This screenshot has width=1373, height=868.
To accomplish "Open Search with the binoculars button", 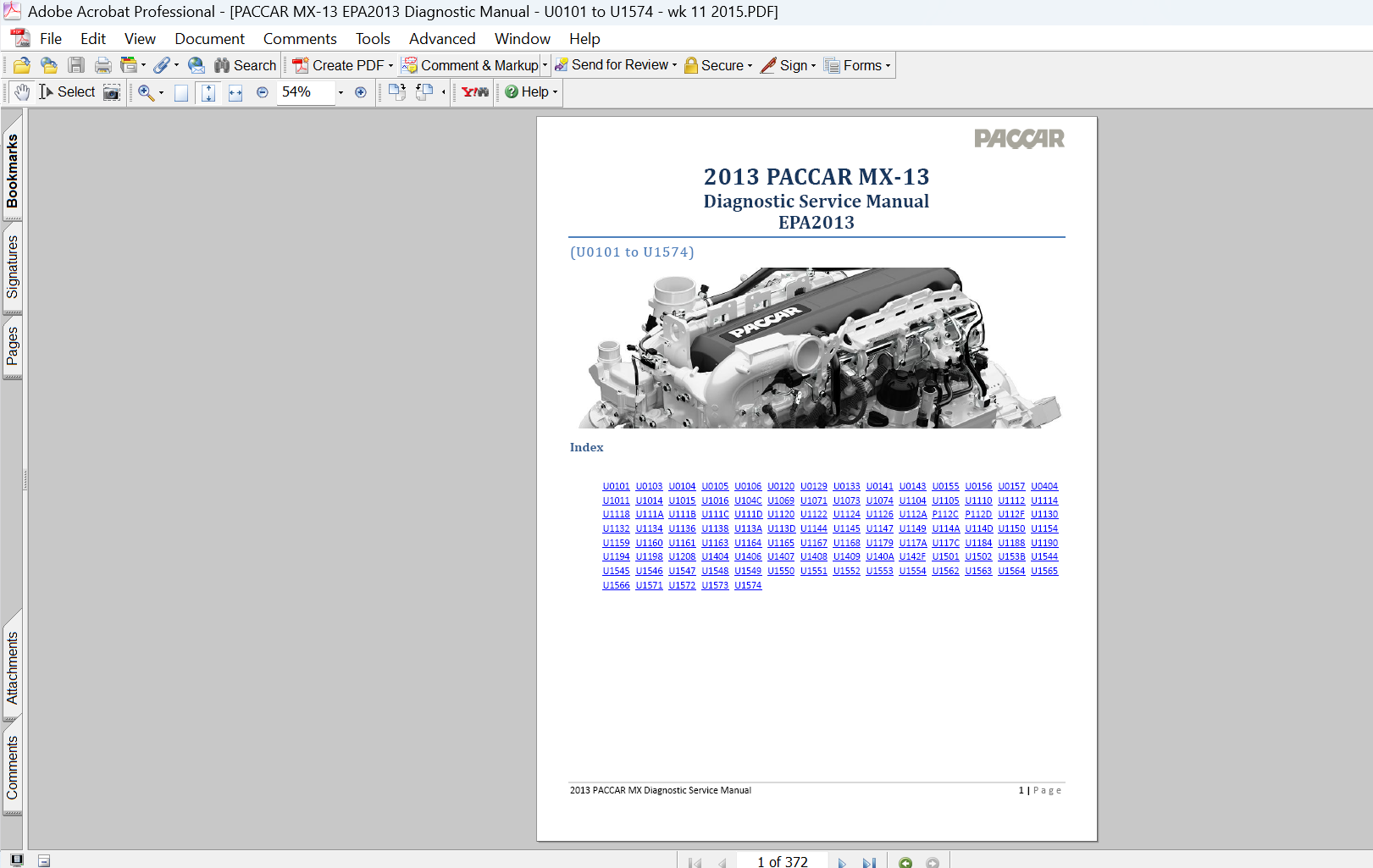I will [246, 65].
